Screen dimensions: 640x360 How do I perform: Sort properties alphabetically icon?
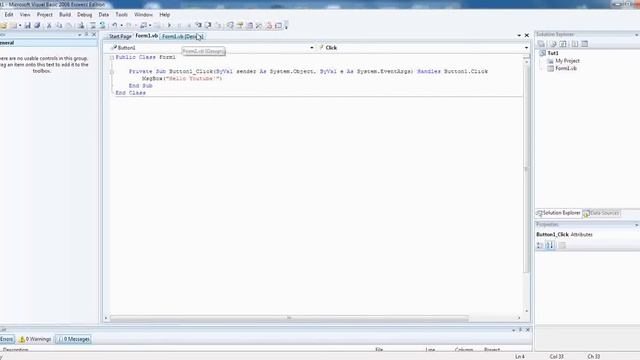click(x=550, y=245)
